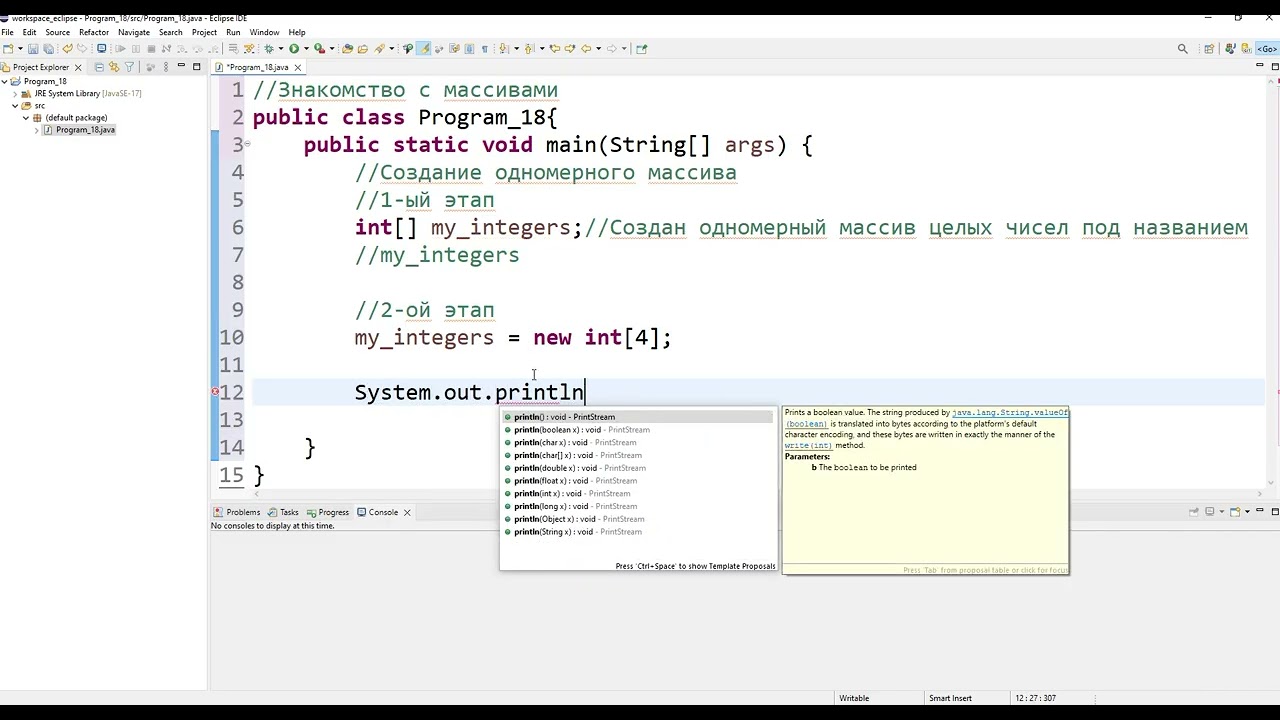
Task: Click the Coverage/External tools red icon
Action: coord(319,48)
